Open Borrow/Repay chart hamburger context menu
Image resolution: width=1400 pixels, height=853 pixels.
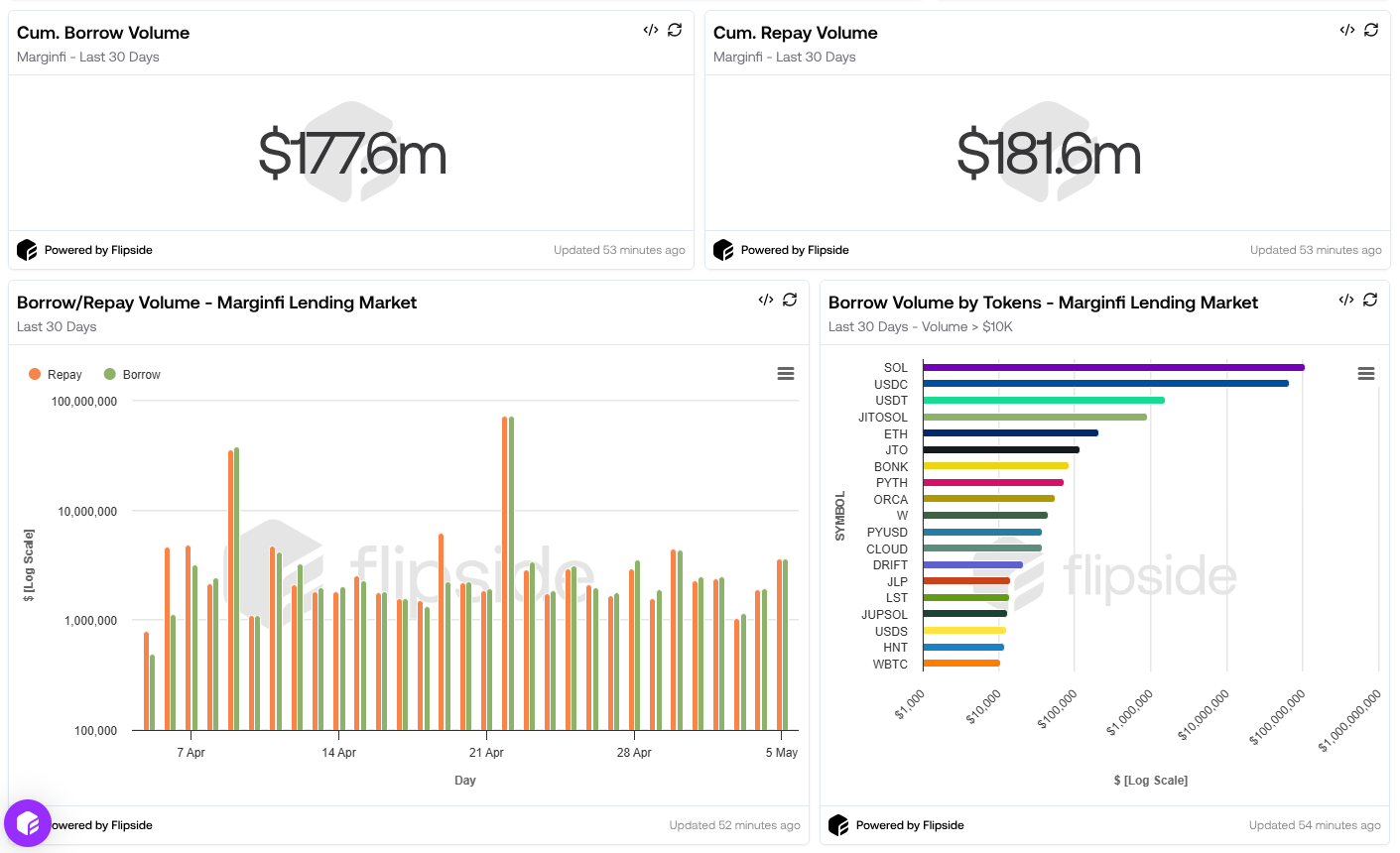786,374
